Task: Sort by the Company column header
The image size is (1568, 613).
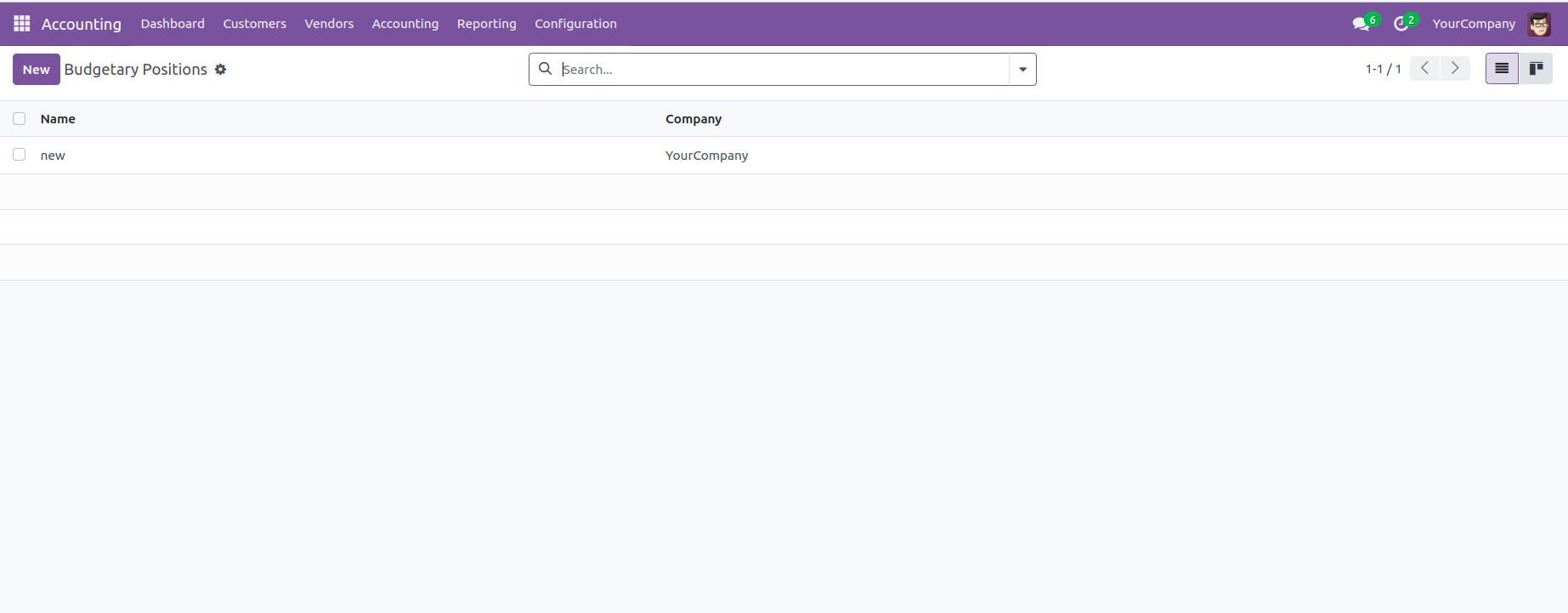Action: [x=693, y=119]
